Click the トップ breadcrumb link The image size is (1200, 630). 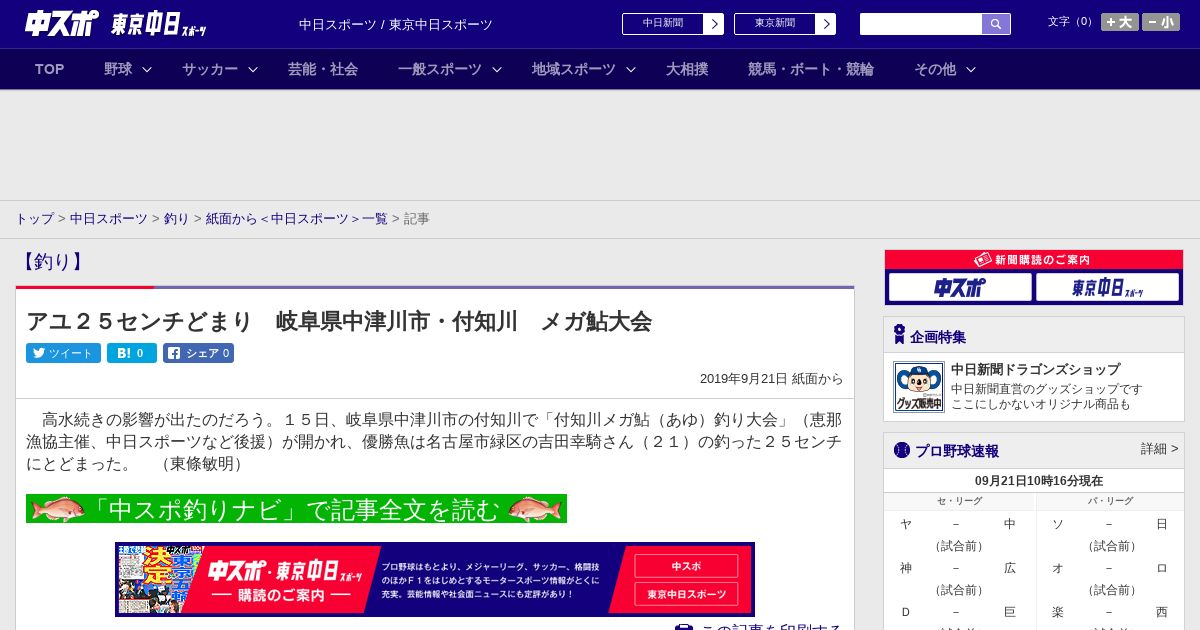pyautogui.click(x=34, y=218)
